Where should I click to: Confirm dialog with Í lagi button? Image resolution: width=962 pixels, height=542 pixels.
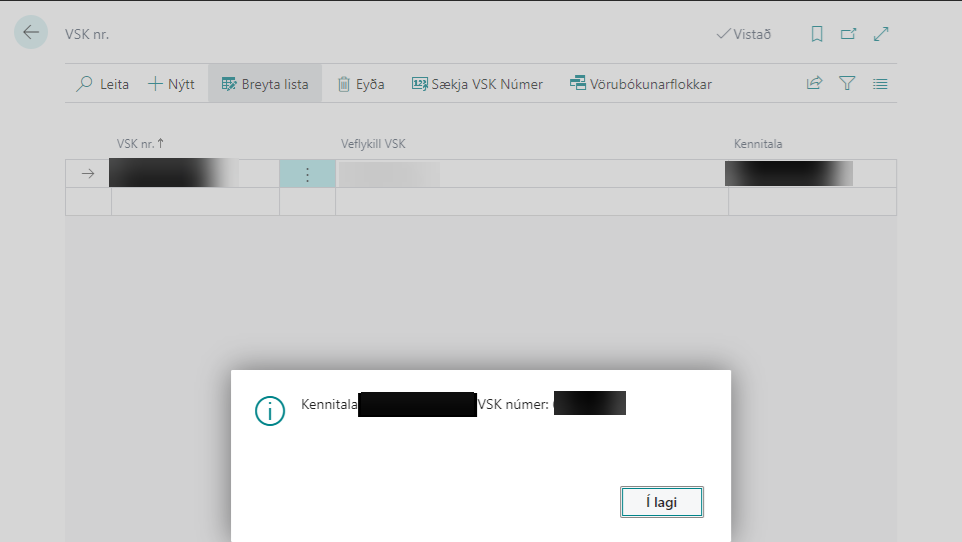661,502
